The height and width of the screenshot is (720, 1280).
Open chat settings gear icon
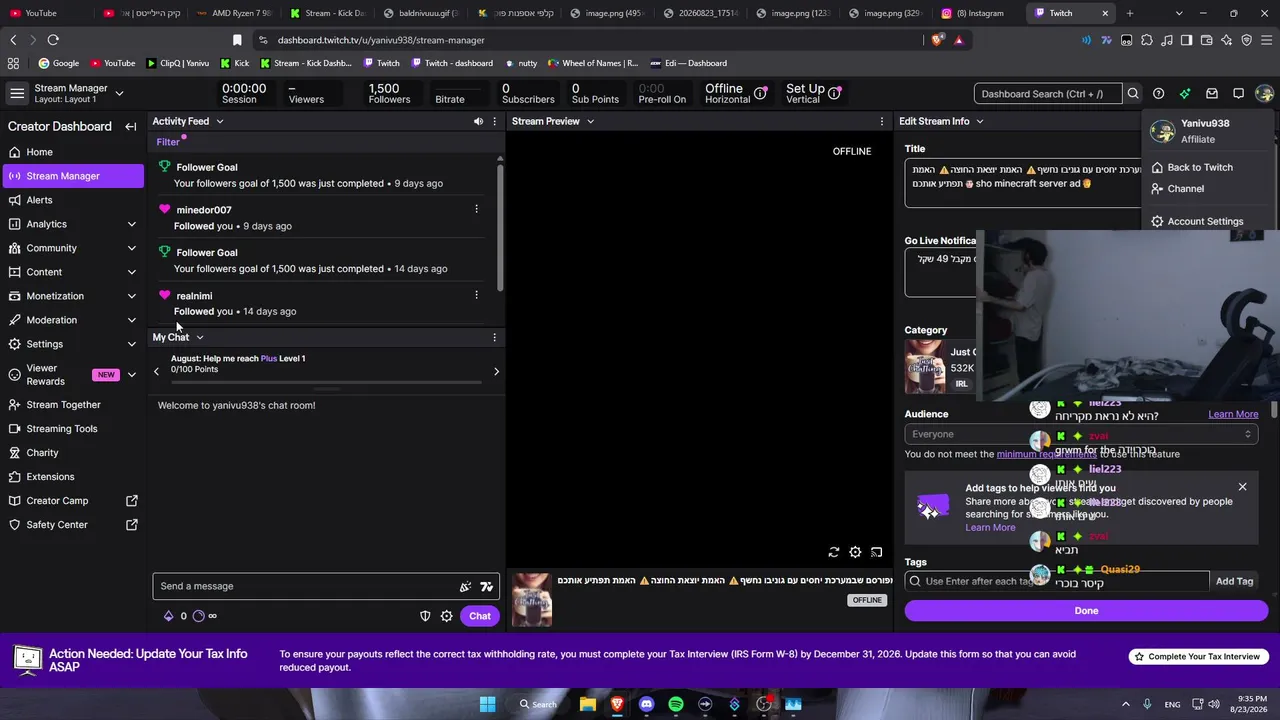(447, 616)
